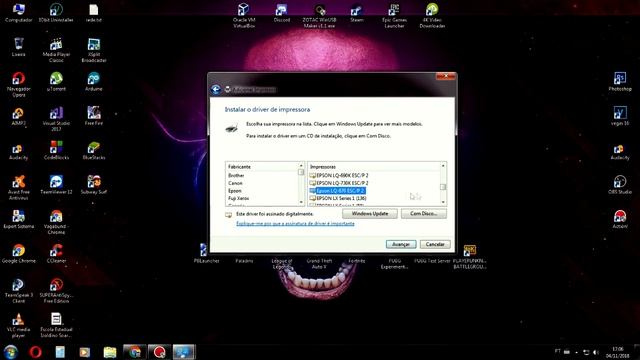Launch the Epic Games Launcher icon

tap(394, 15)
